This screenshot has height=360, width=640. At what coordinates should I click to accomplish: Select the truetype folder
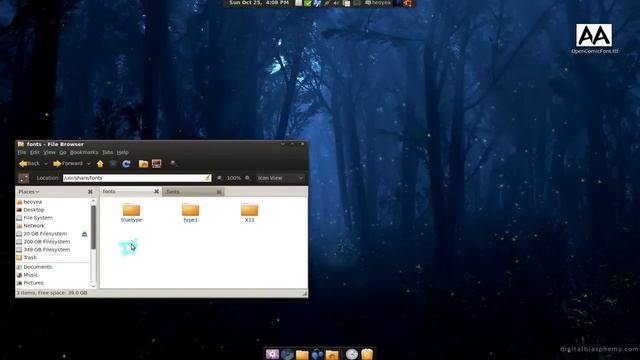tap(131, 213)
